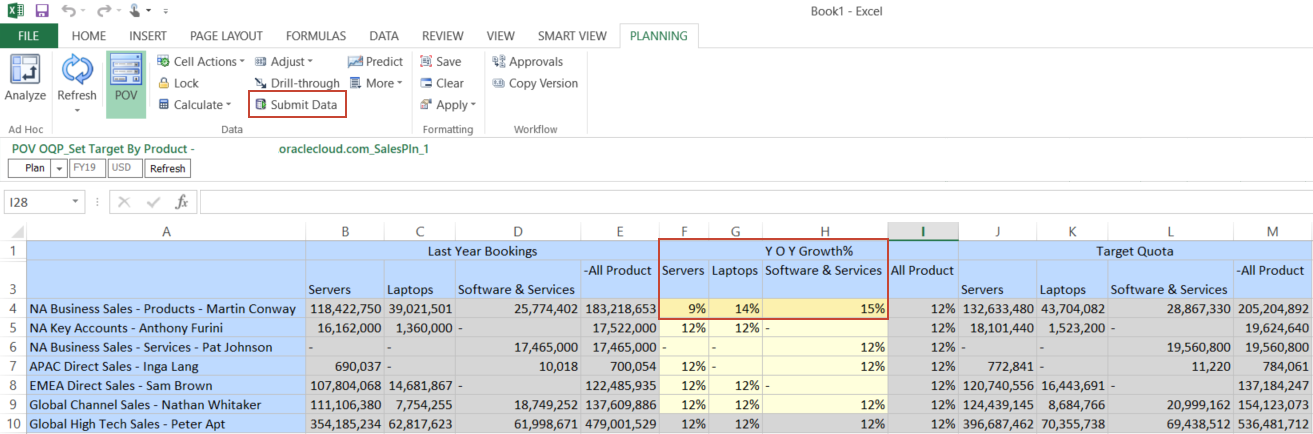The image size is (1313, 434).
Task: Select row 4 header
Action: coord(13,309)
